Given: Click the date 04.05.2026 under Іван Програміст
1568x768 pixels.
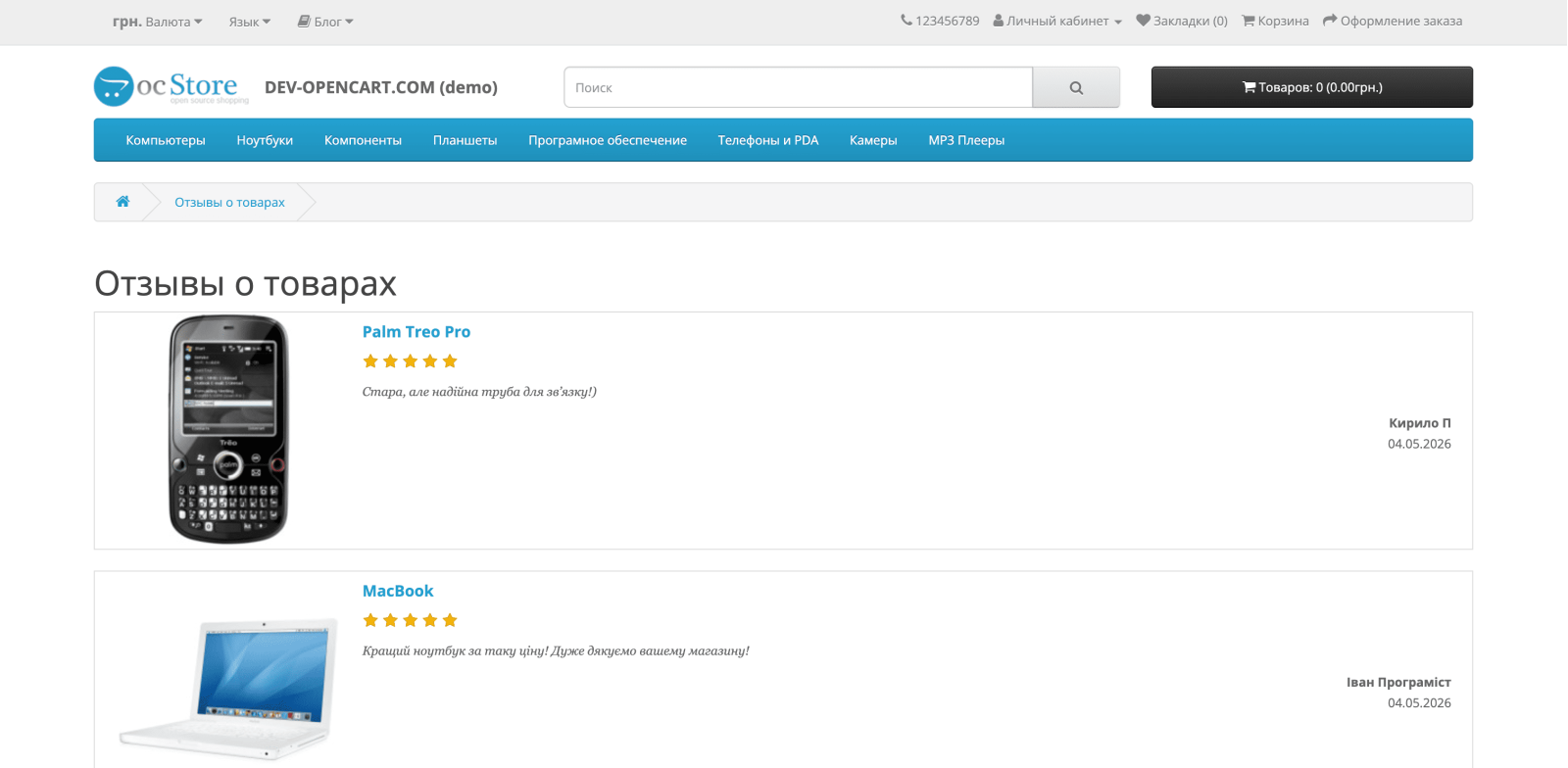Looking at the screenshot, I should click(x=1419, y=702).
